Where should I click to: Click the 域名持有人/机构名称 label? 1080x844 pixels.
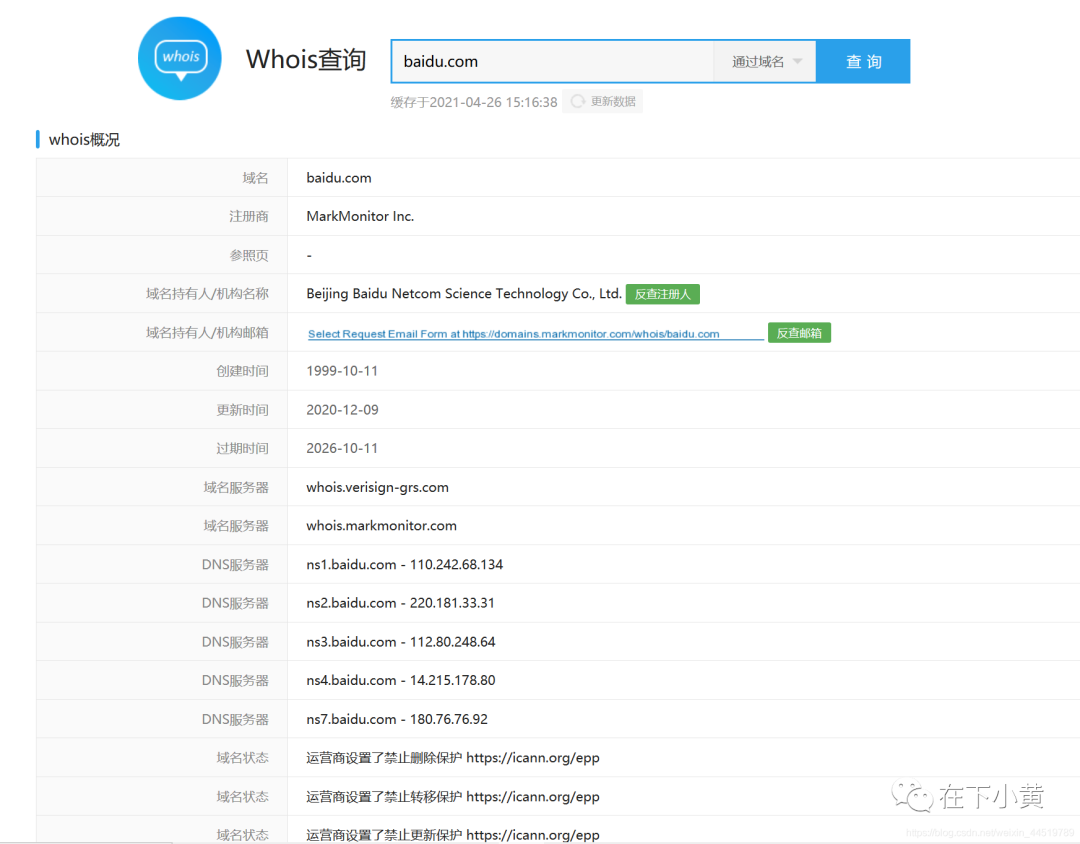207,294
